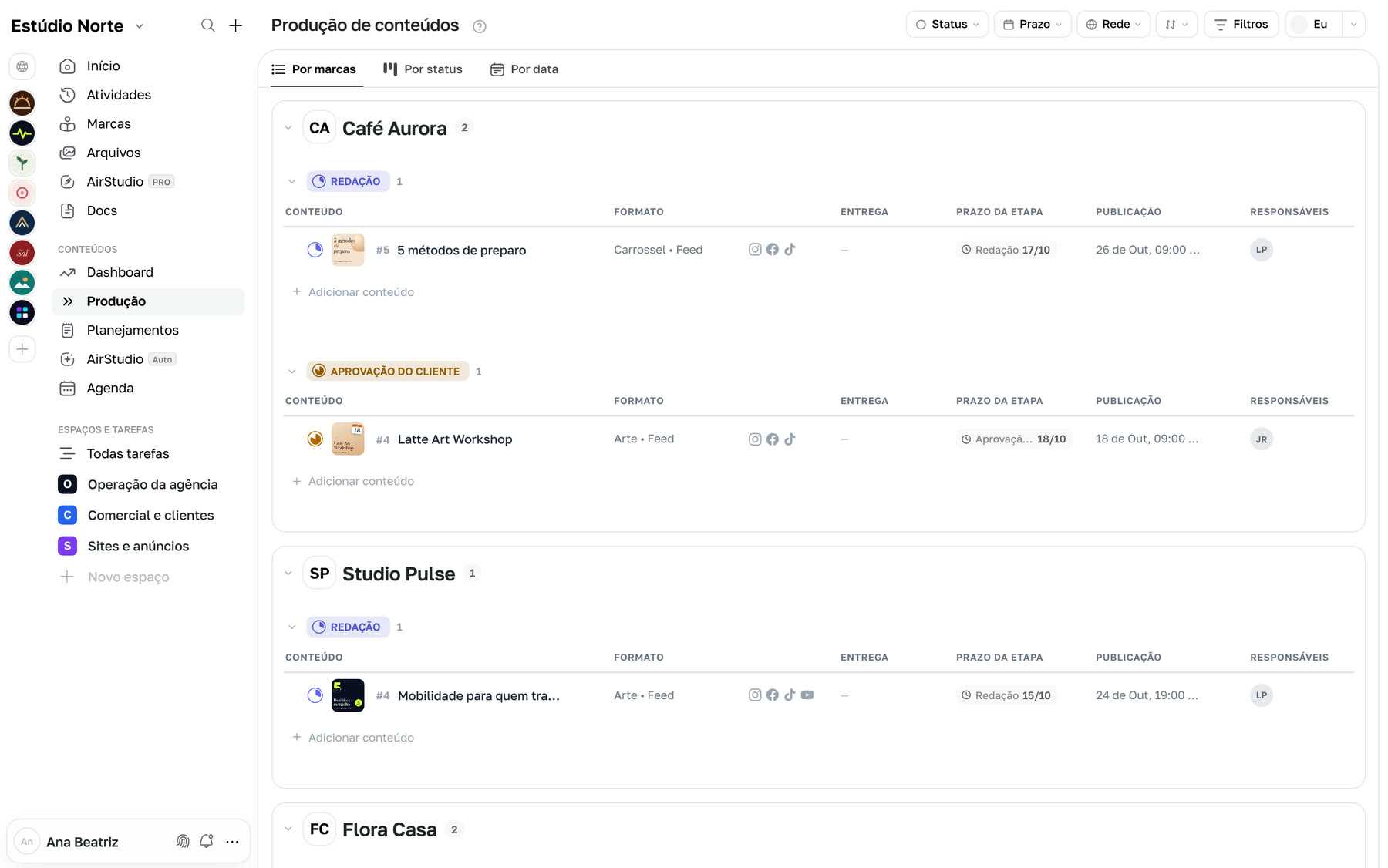The height and width of the screenshot is (868, 1388).
Task: Open the help icon next to page title
Action: (x=479, y=26)
